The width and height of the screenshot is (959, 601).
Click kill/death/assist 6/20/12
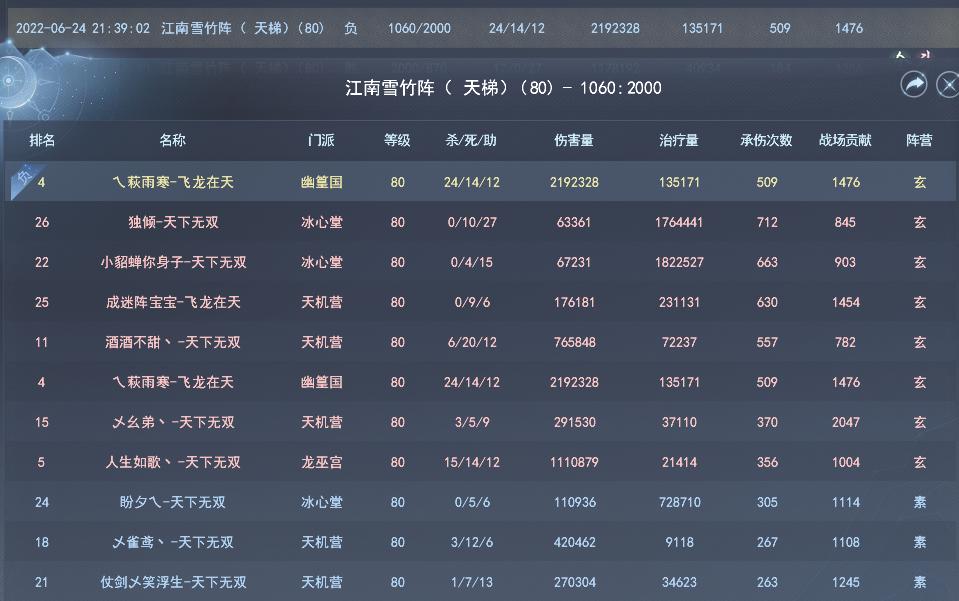click(472, 342)
